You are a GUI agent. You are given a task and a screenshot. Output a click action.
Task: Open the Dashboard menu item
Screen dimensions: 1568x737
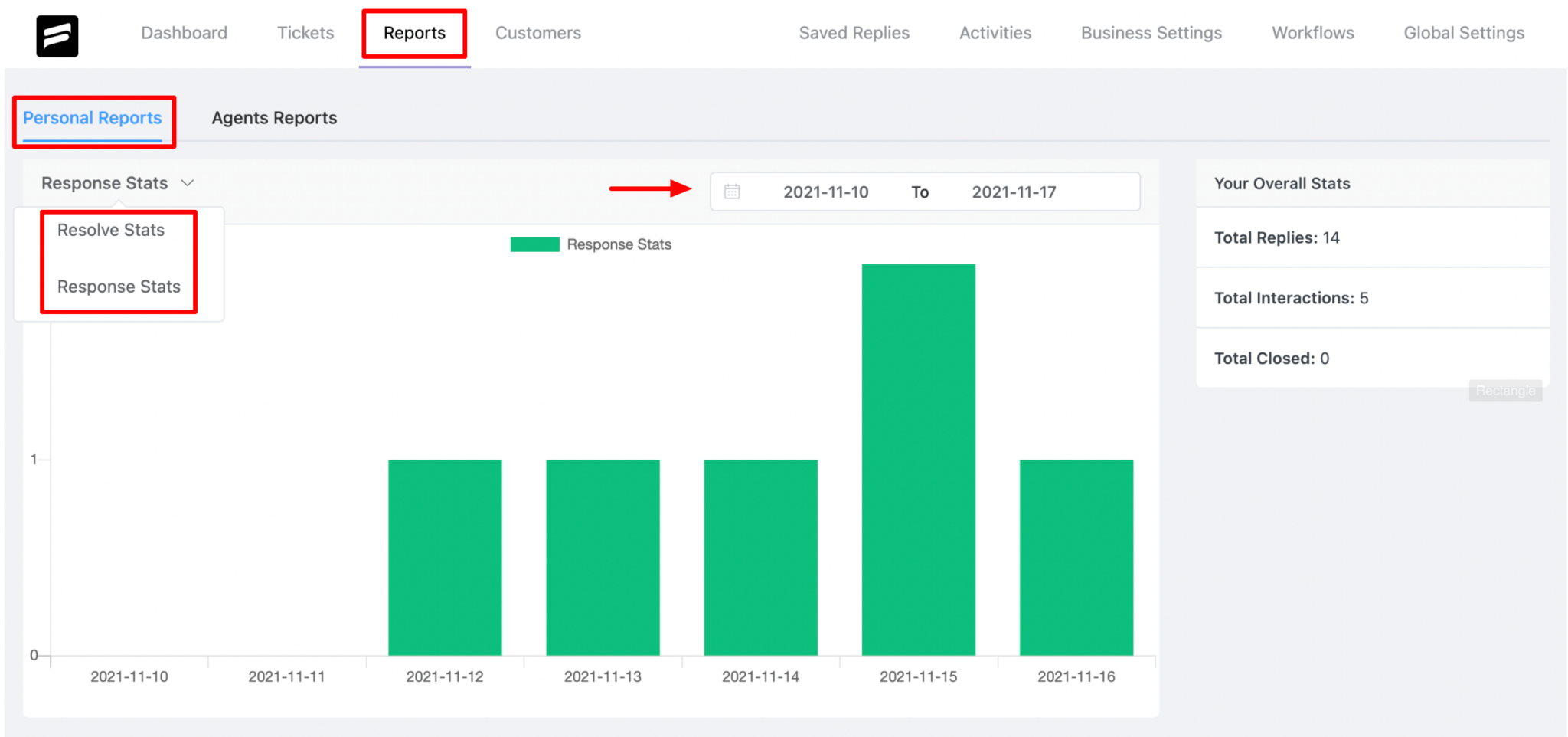184,33
